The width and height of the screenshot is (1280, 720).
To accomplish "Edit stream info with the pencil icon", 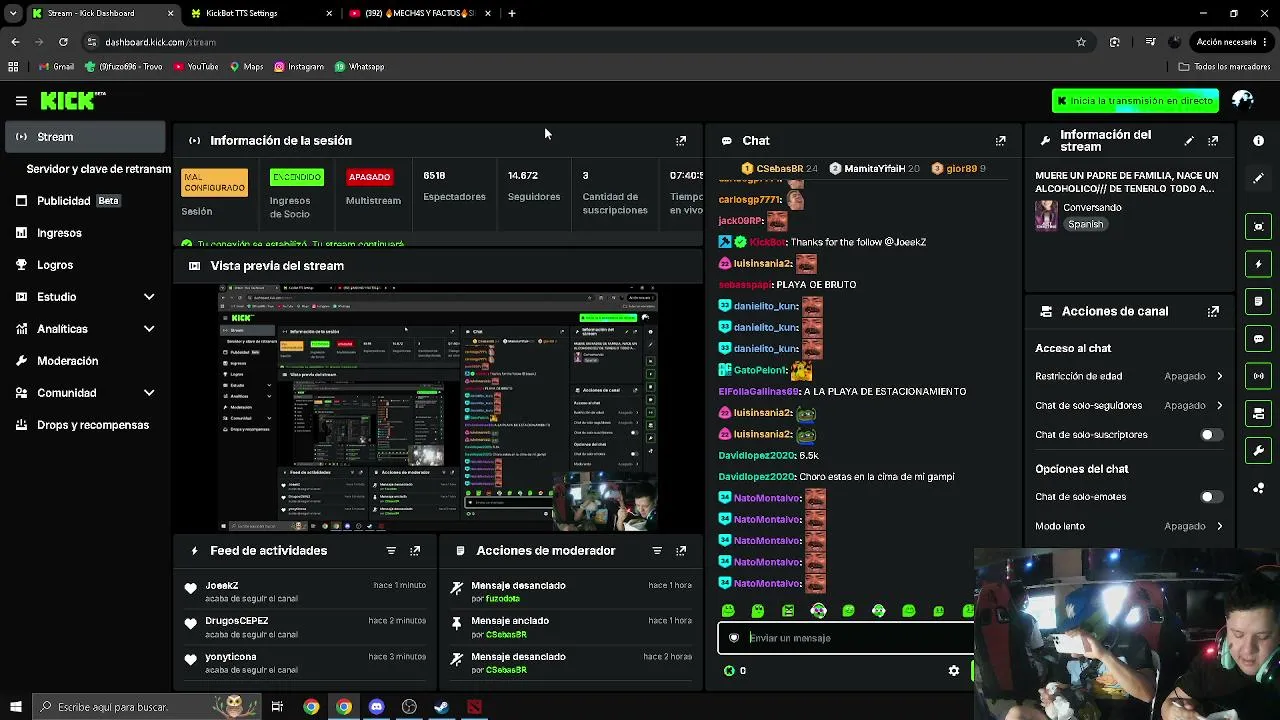I will [x=1189, y=141].
